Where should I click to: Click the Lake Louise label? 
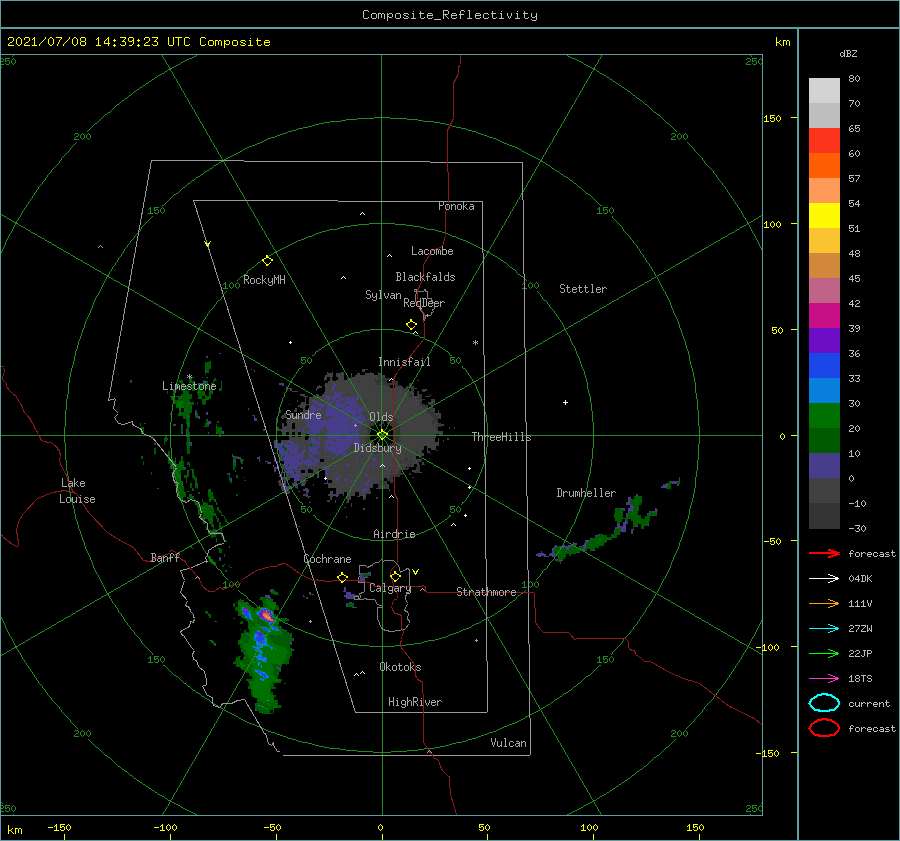point(77,491)
